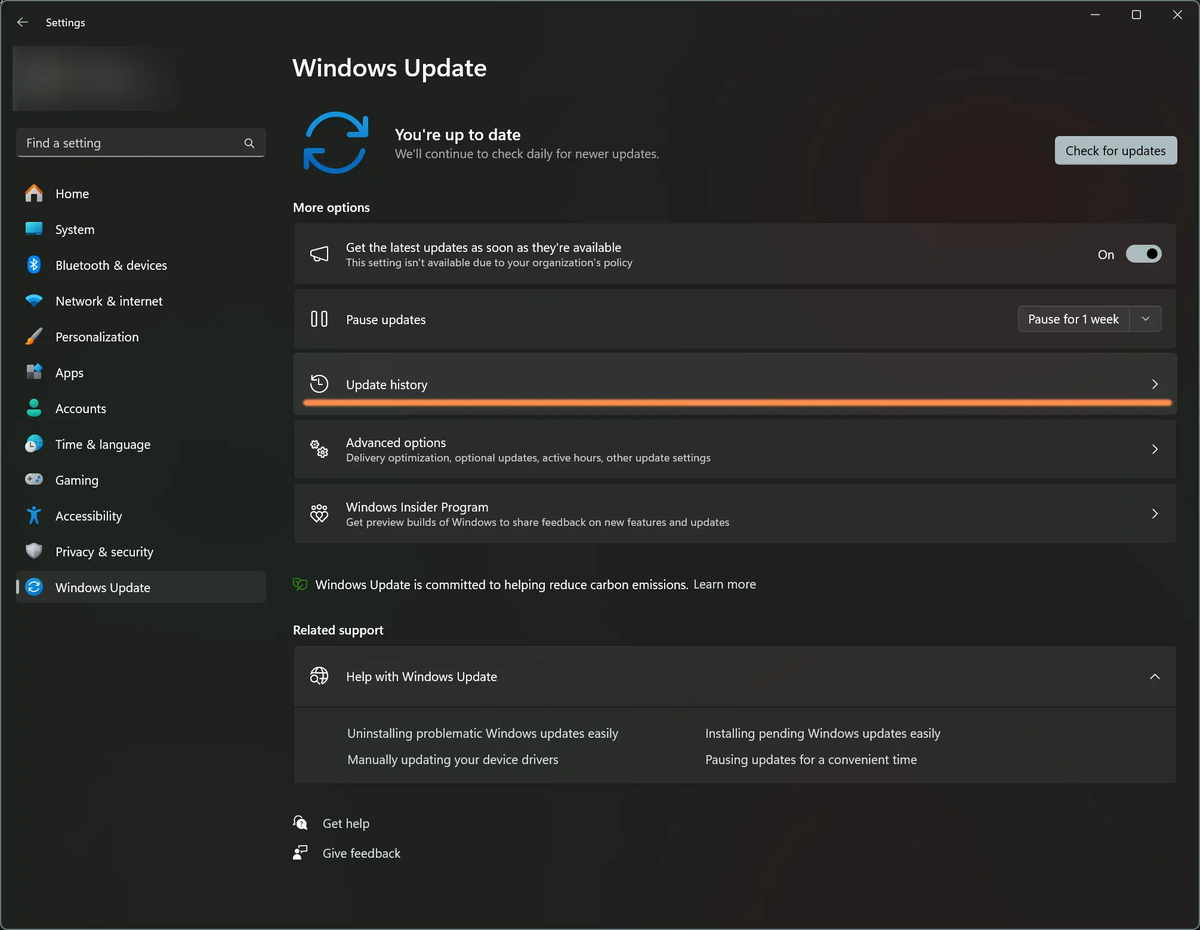Click the Time & language globe icon

click(34, 444)
